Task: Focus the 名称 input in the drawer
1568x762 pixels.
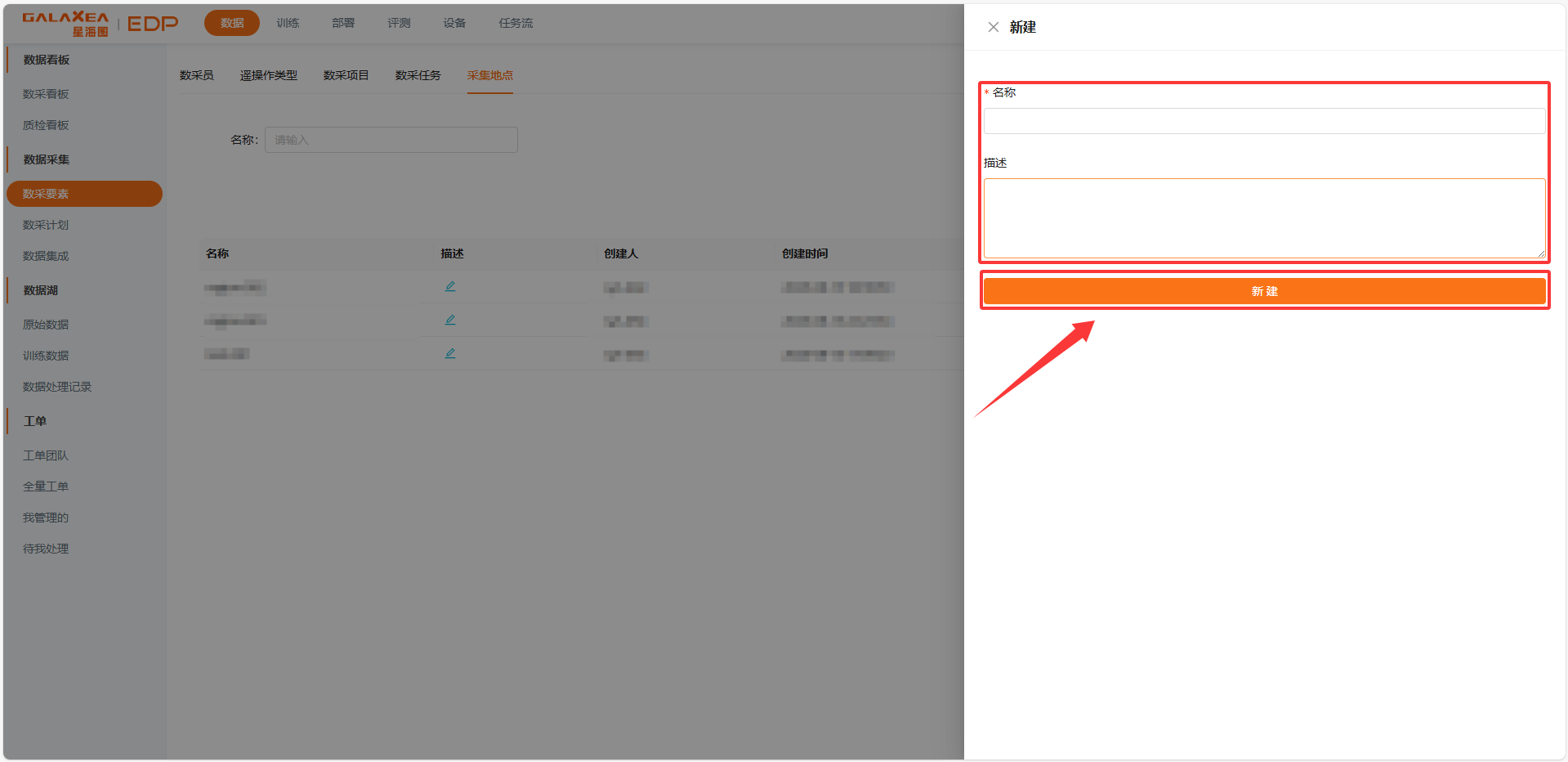Action: 1263,121
